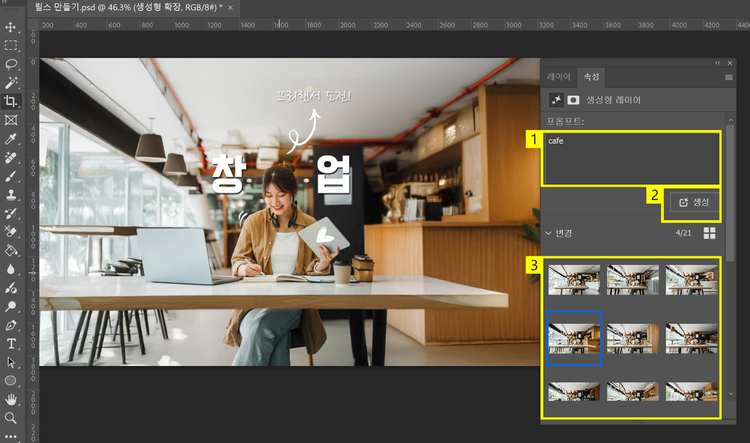
Task: Select the Zoom tool
Action: point(11,417)
